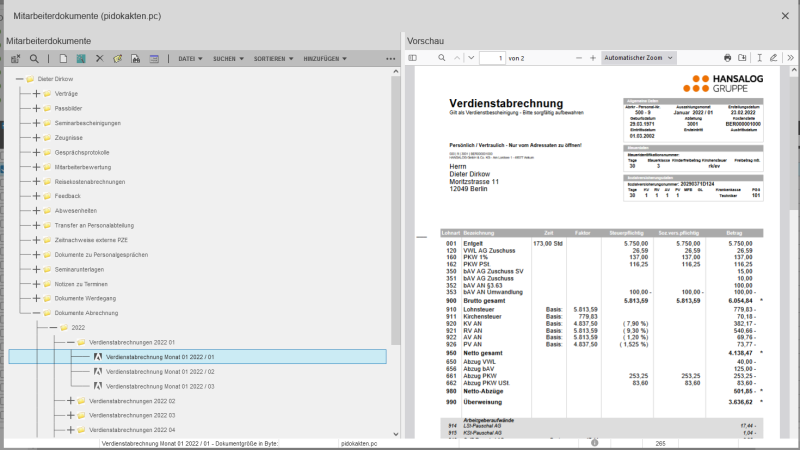Screen dimensions: 800x450
Task: Expand the Seminarbescheinigungen folder
Action: coord(36,123)
